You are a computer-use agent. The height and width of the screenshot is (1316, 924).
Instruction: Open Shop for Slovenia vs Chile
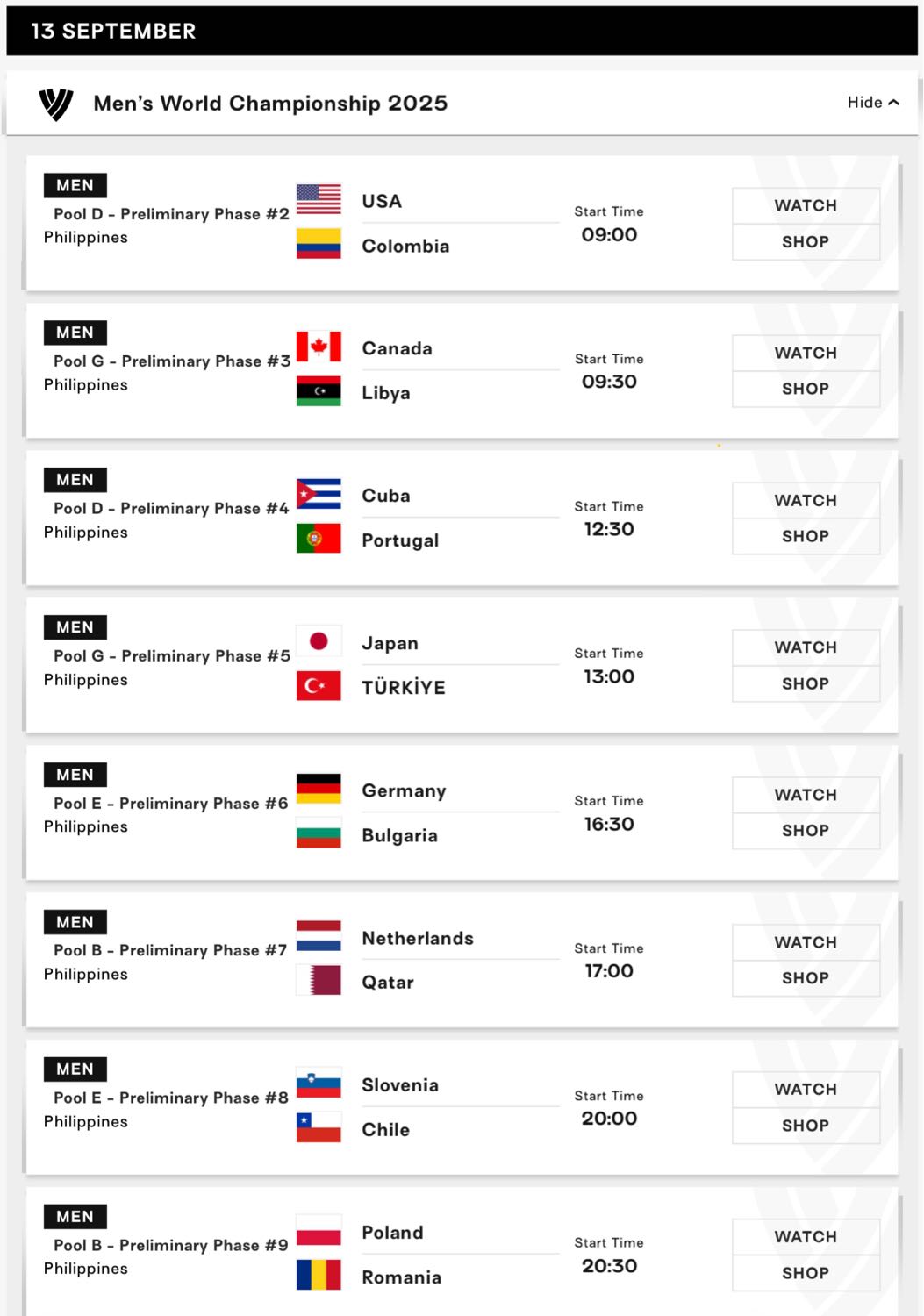pyautogui.click(x=806, y=1126)
